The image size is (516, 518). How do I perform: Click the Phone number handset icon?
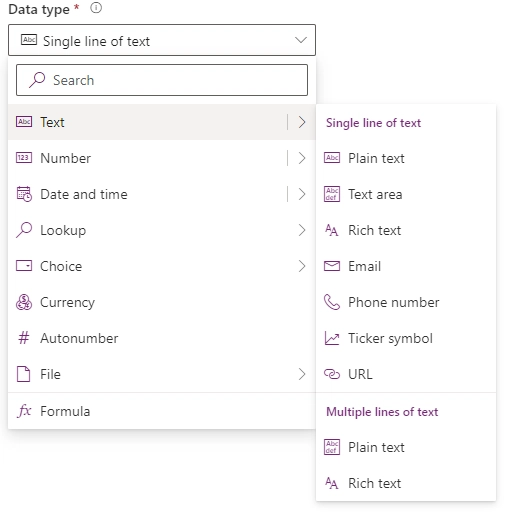(332, 302)
